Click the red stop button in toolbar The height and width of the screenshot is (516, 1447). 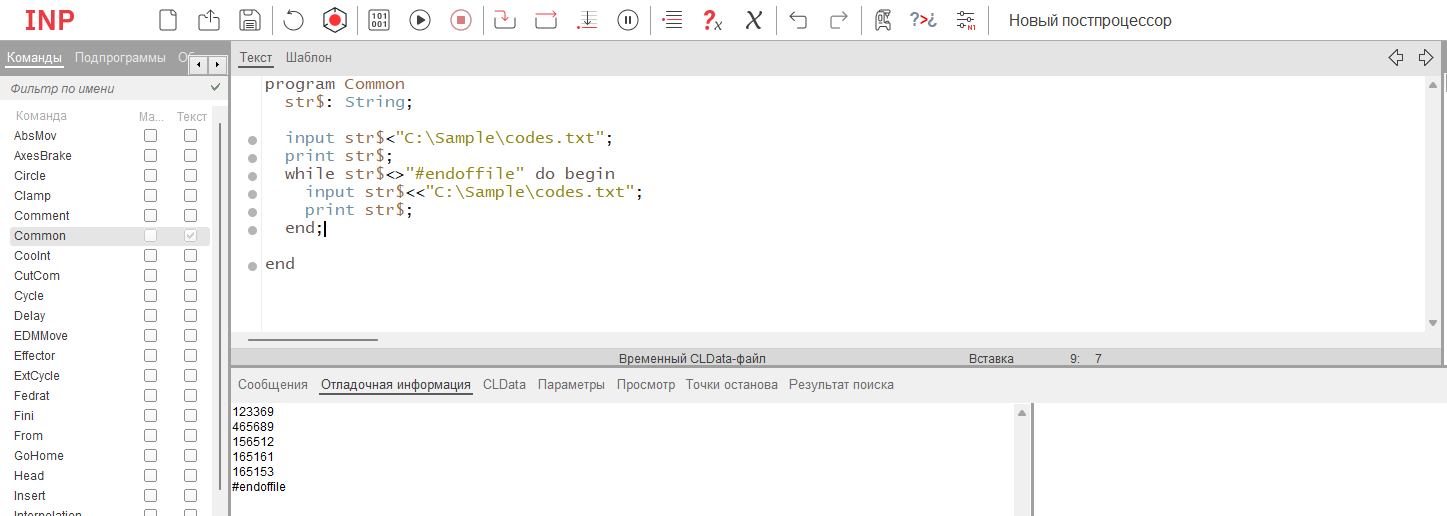tap(460, 20)
